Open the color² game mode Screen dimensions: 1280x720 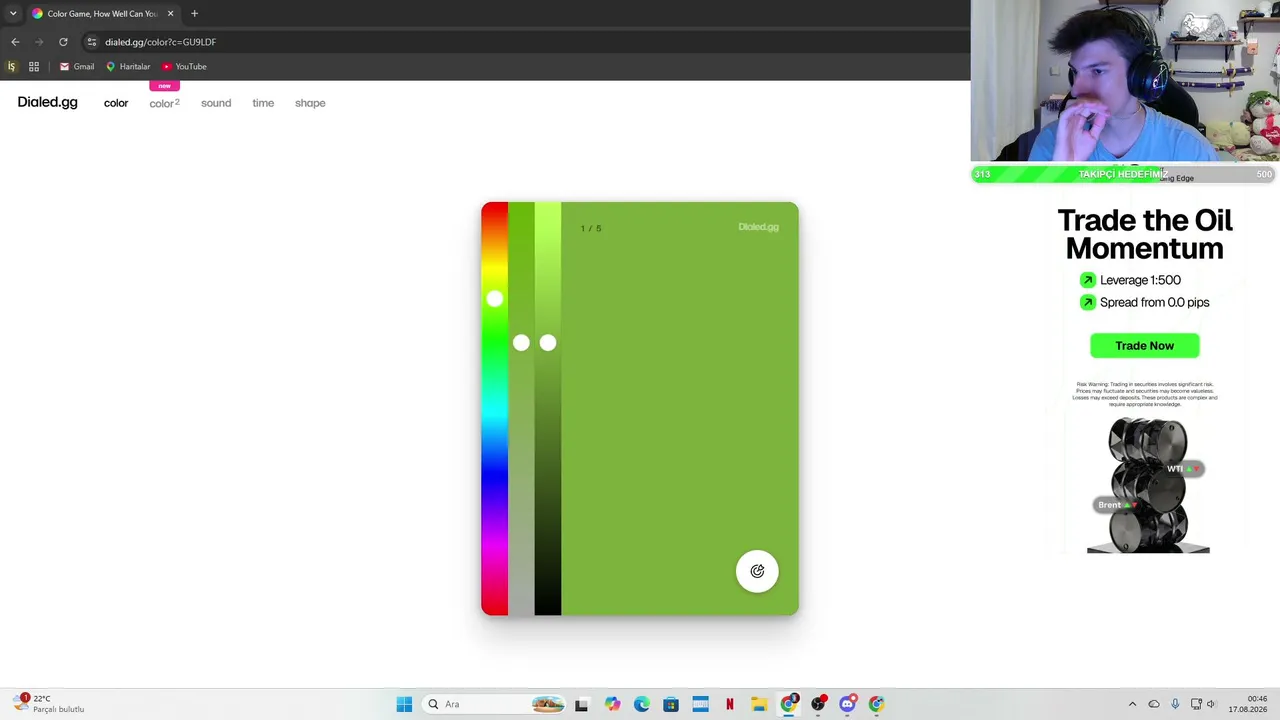tap(164, 103)
